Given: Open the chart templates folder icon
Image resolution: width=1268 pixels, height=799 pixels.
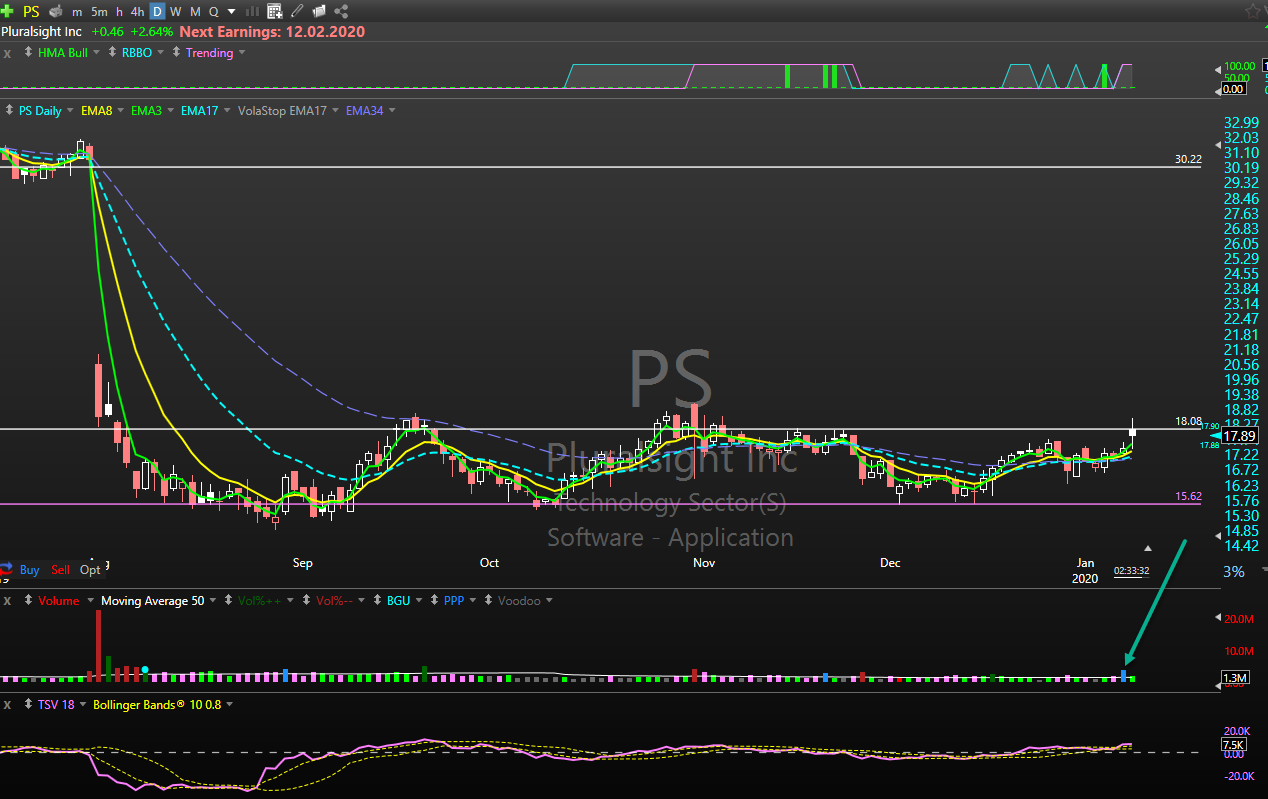Looking at the screenshot, I should (x=319, y=12).
